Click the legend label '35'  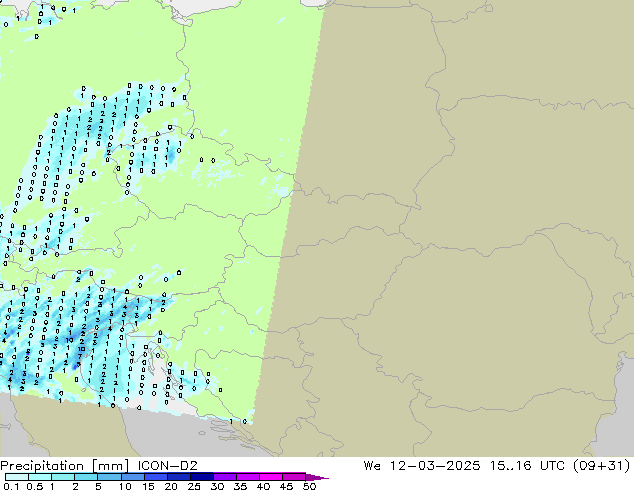click(x=240, y=486)
